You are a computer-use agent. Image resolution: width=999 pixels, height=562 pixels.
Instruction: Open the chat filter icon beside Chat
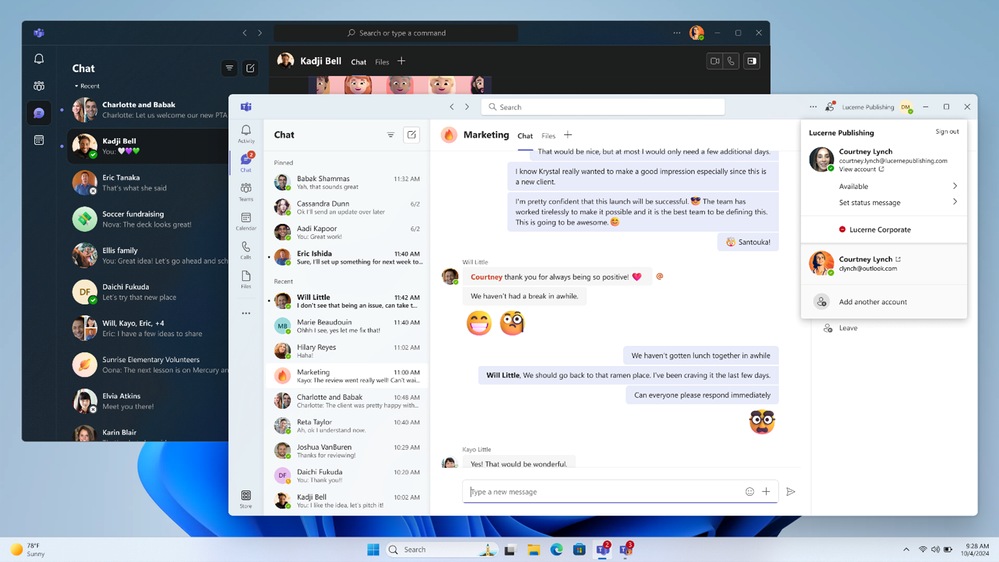pos(391,134)
